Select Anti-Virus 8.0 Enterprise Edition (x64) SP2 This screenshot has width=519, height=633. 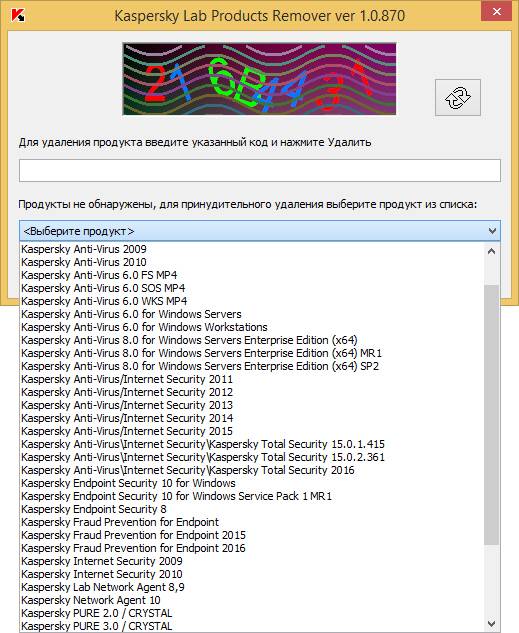(252, 366)
